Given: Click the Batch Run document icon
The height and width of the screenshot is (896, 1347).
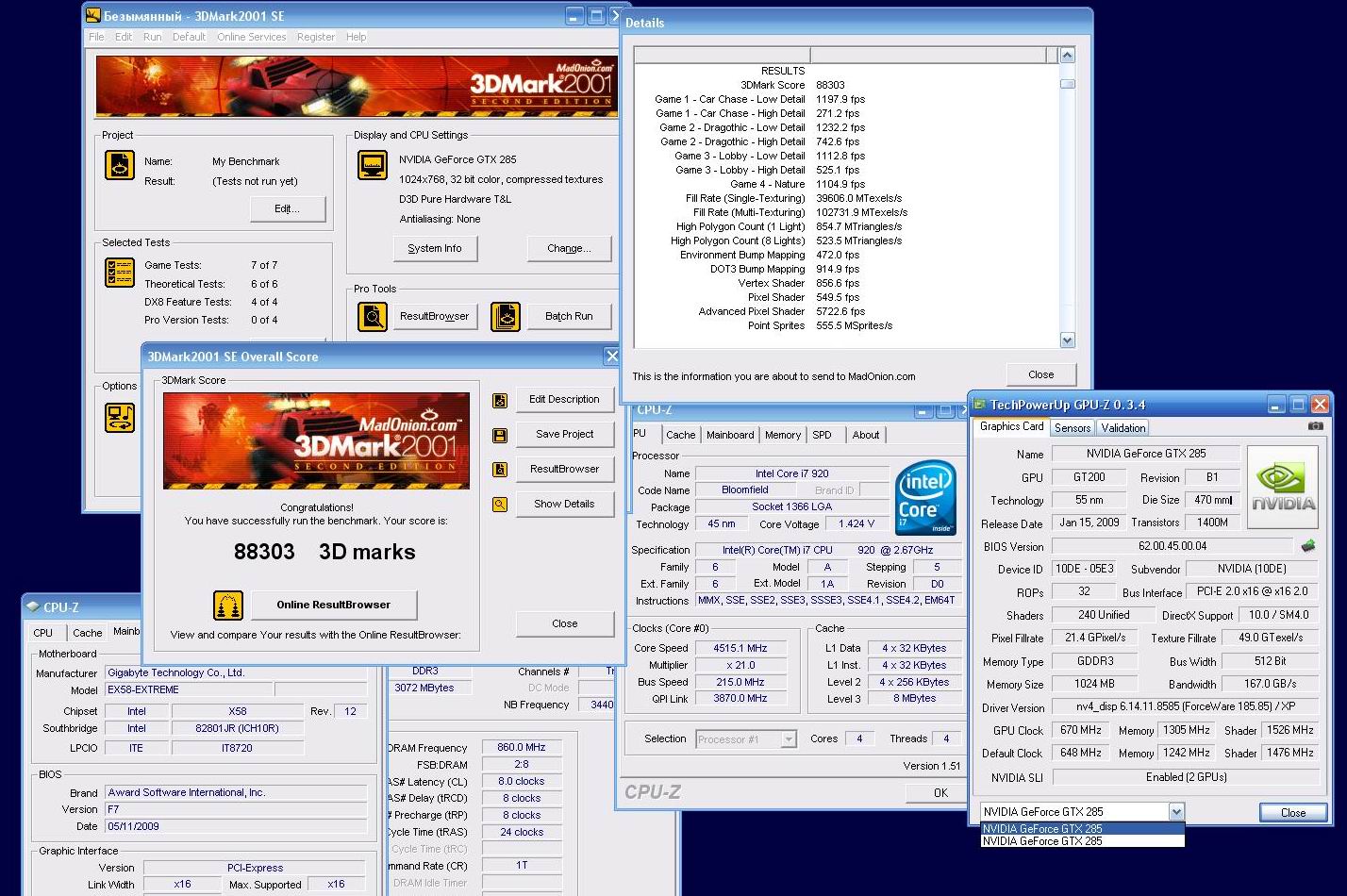Looking at the screenshot, I should pos(505,316).
